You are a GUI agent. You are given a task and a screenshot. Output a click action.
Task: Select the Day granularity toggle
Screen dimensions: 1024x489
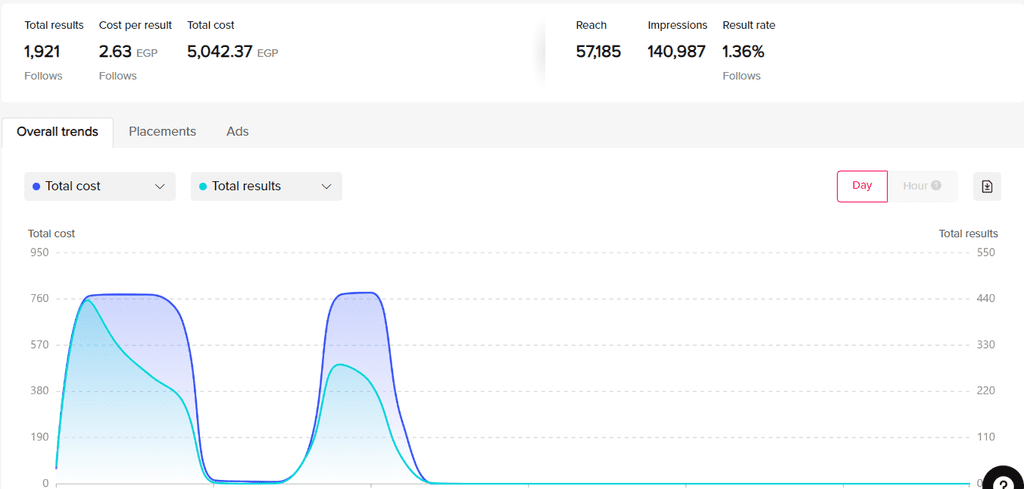pyautogui.click(x=862, y=186)
